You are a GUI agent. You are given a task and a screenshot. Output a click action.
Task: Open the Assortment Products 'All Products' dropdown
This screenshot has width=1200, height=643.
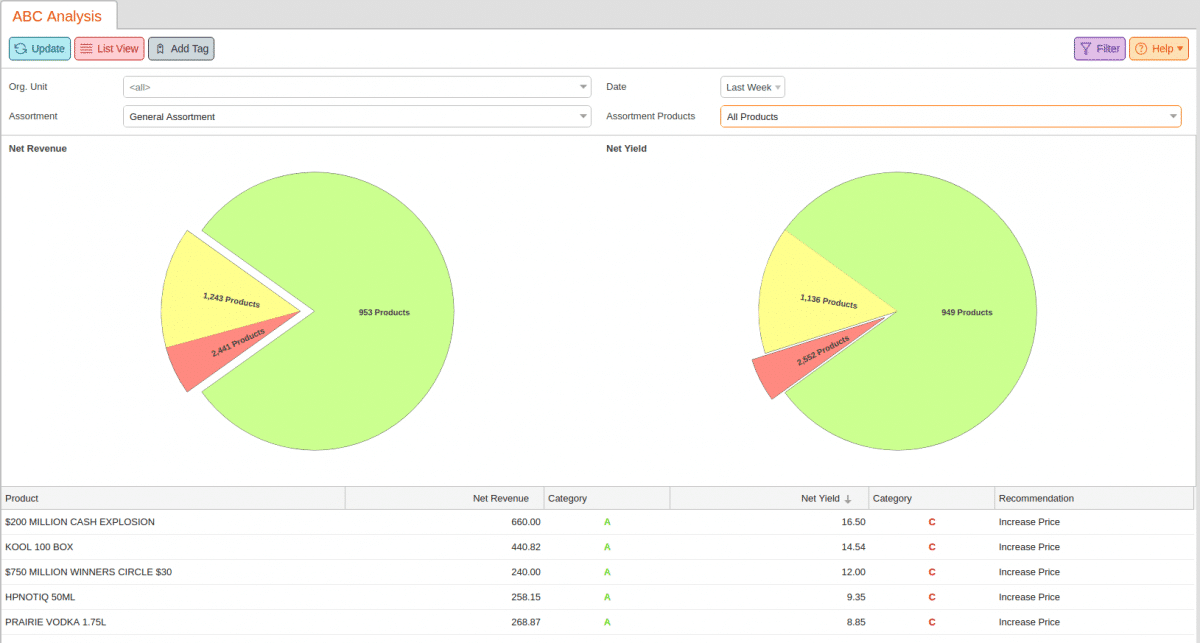(1172, 116)
